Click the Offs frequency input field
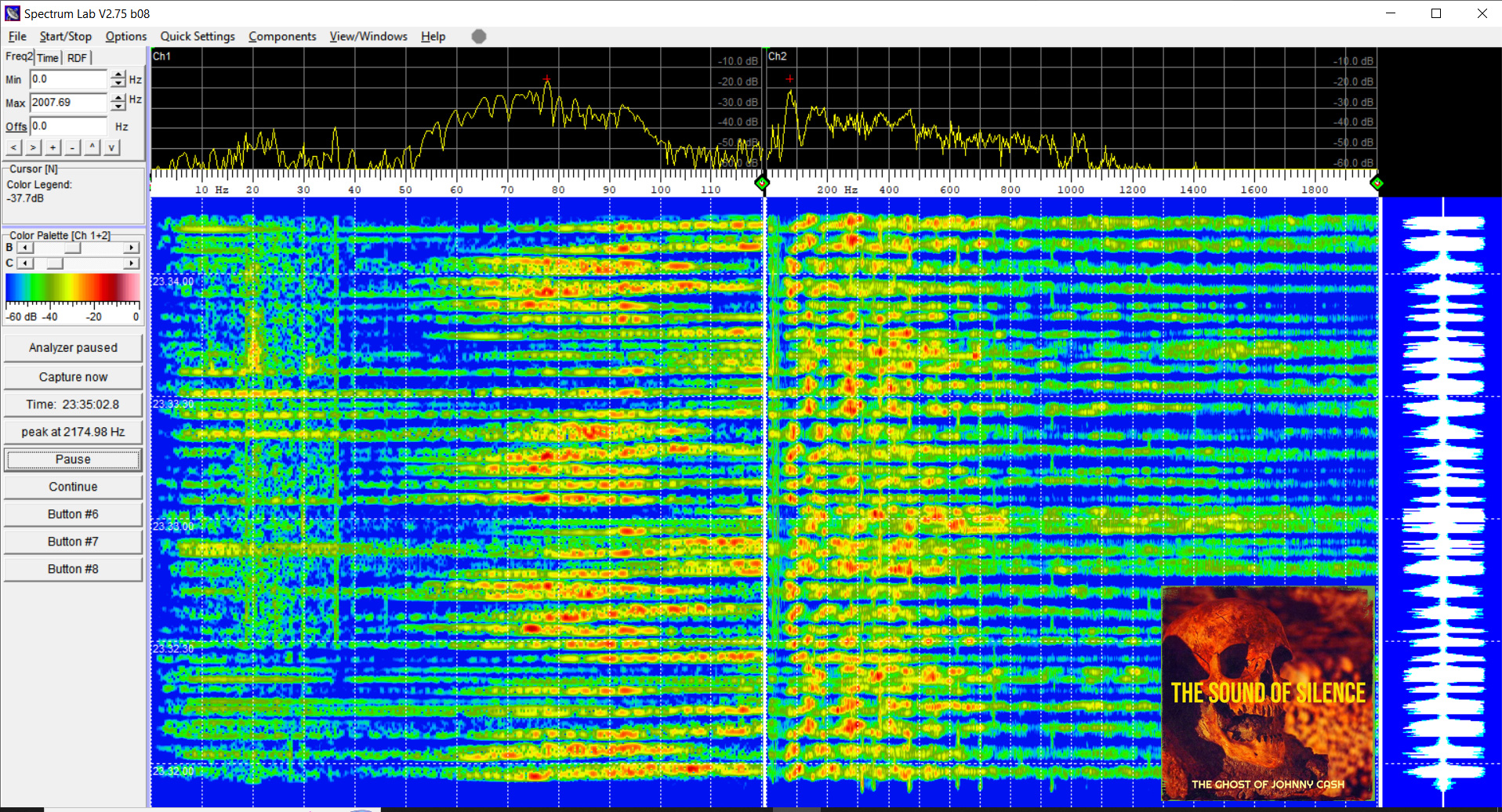This screenshot has height=812, width=1502. point(68,126)
